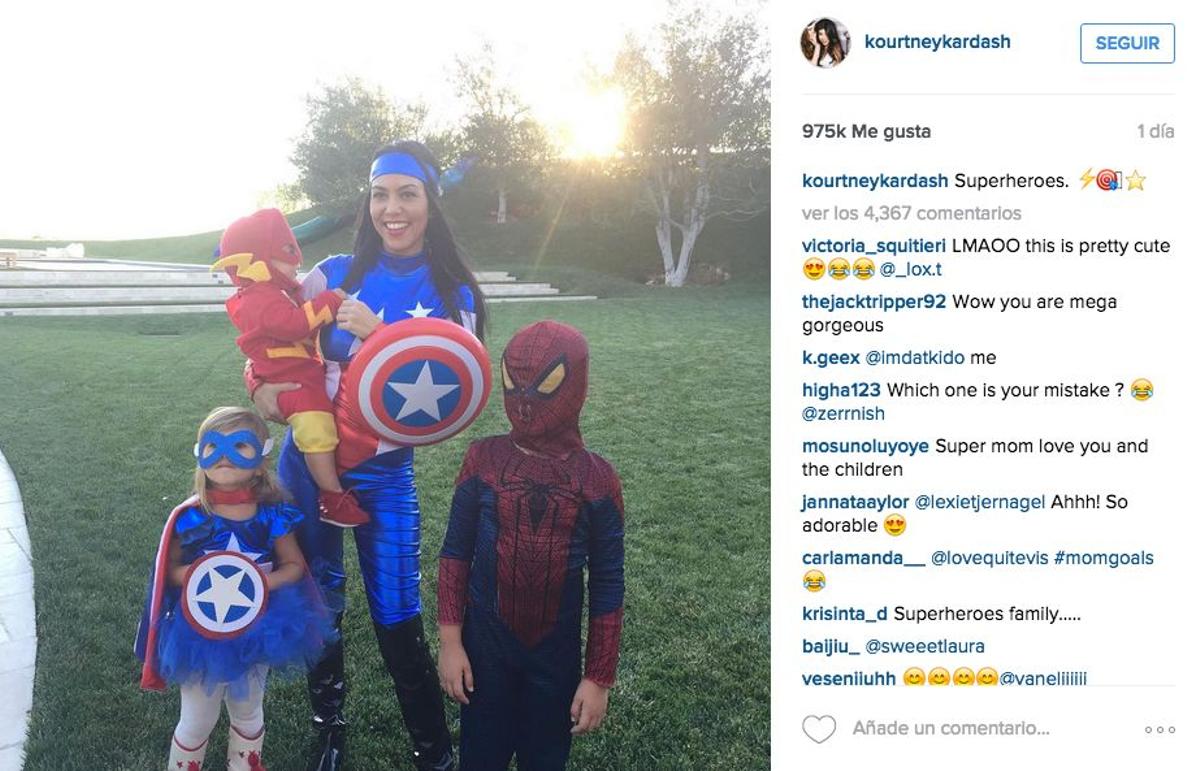Click the @imdatkido mention

pyautogui.click(x=915, y=358)
